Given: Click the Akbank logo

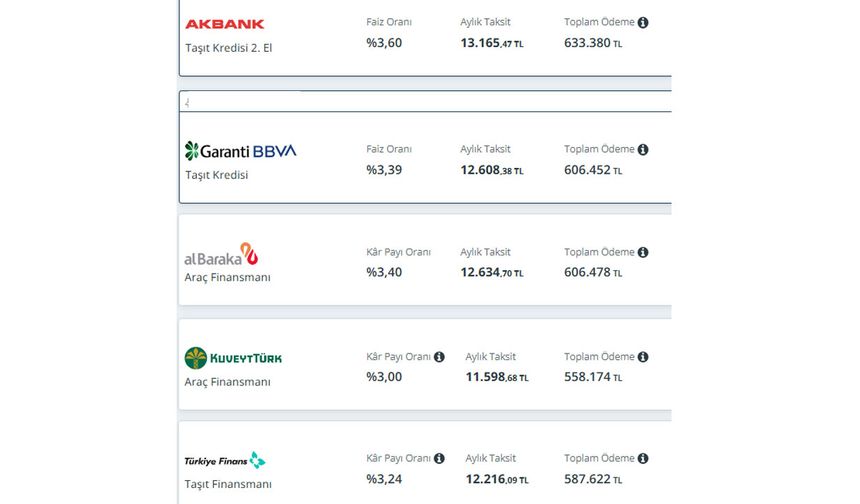Looking at the screenshot, I should pos(225,24).
